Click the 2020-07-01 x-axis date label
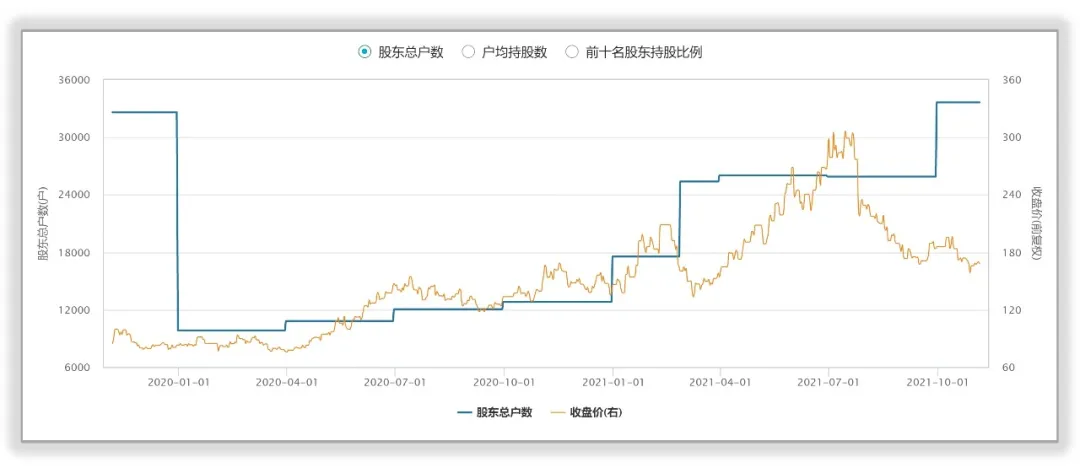The width and height of the screenshot is (1080, 473). click(x=394, y=381)
